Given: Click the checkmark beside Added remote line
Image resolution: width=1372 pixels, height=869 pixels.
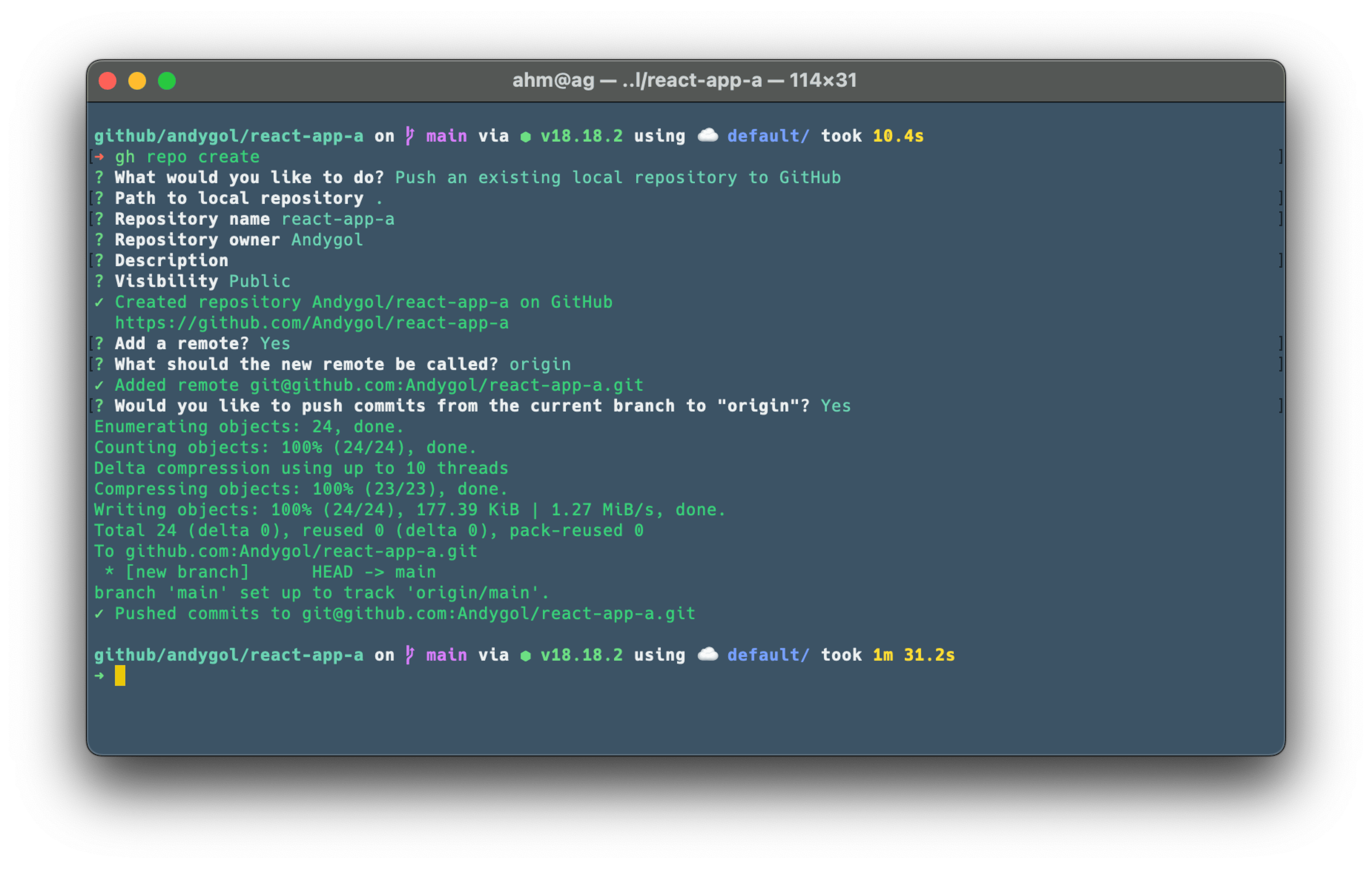Looking at the screenshot, I should pos(100,385).
